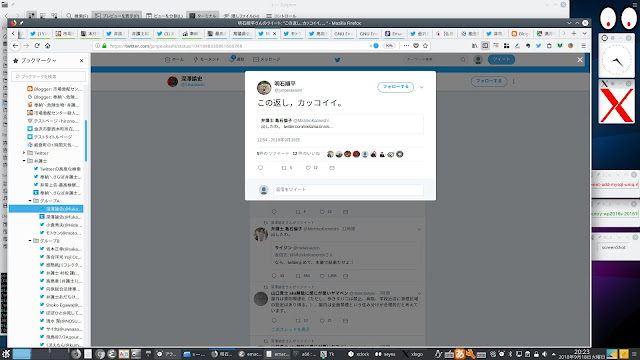Follow 深澤諭史 from profile header

[489, 81]
